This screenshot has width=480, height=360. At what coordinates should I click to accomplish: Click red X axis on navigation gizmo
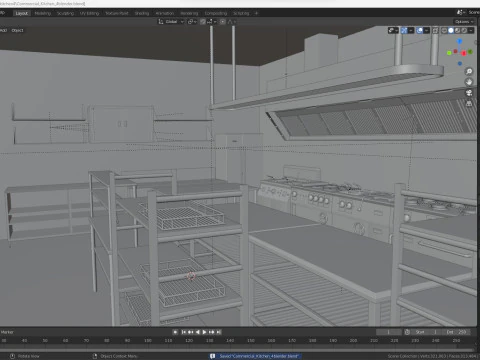(463, 53)
